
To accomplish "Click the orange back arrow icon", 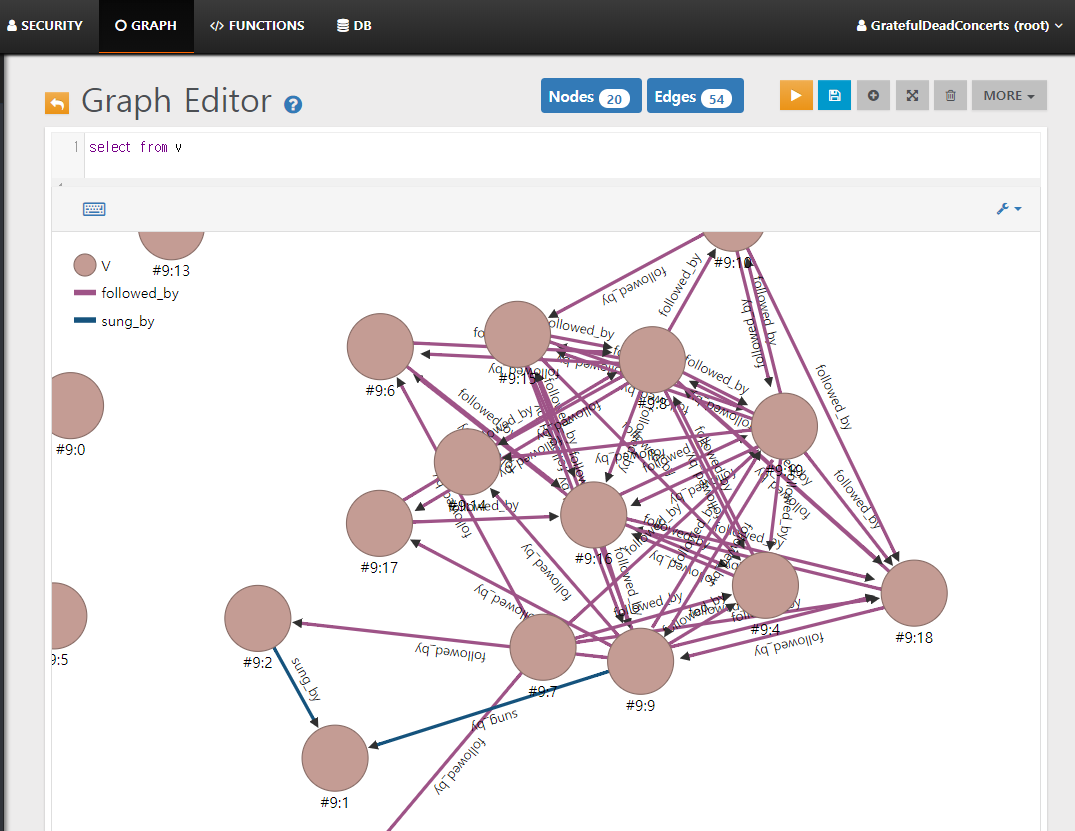I will 57,102.
